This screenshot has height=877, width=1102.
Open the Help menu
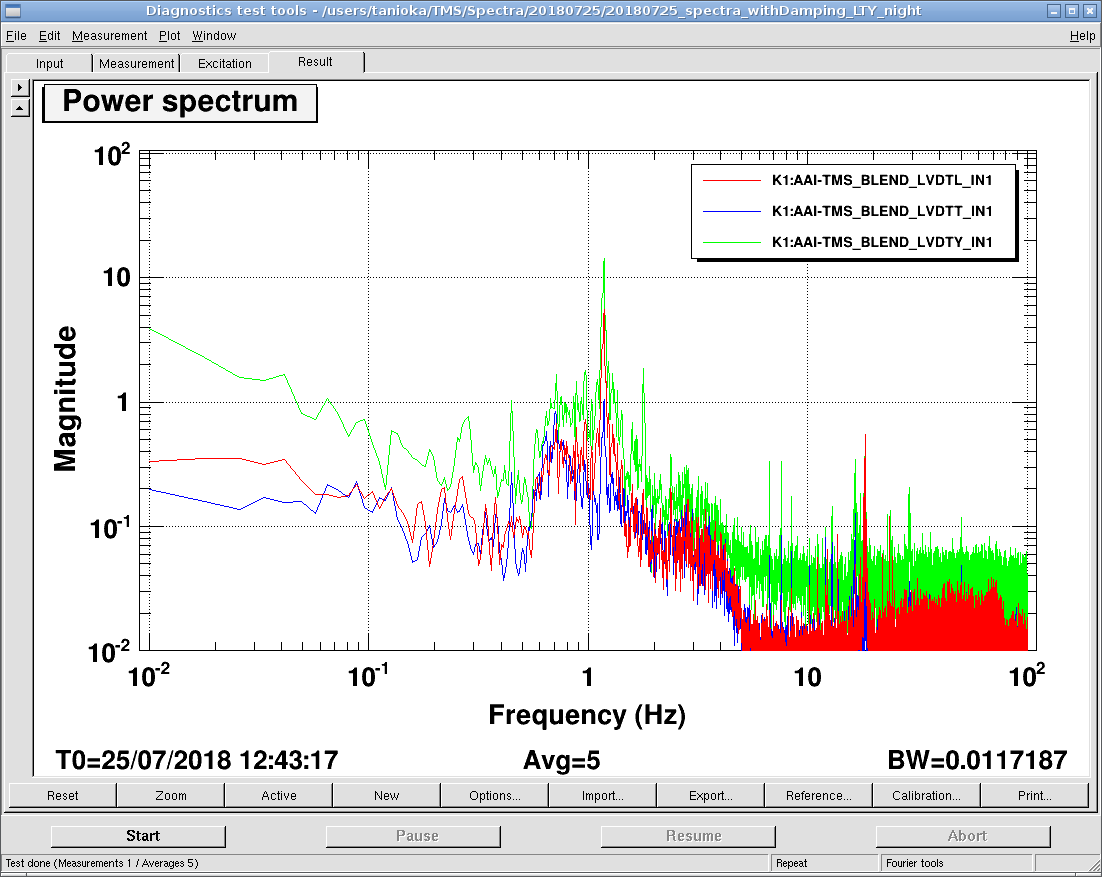tap(1082, 36)
